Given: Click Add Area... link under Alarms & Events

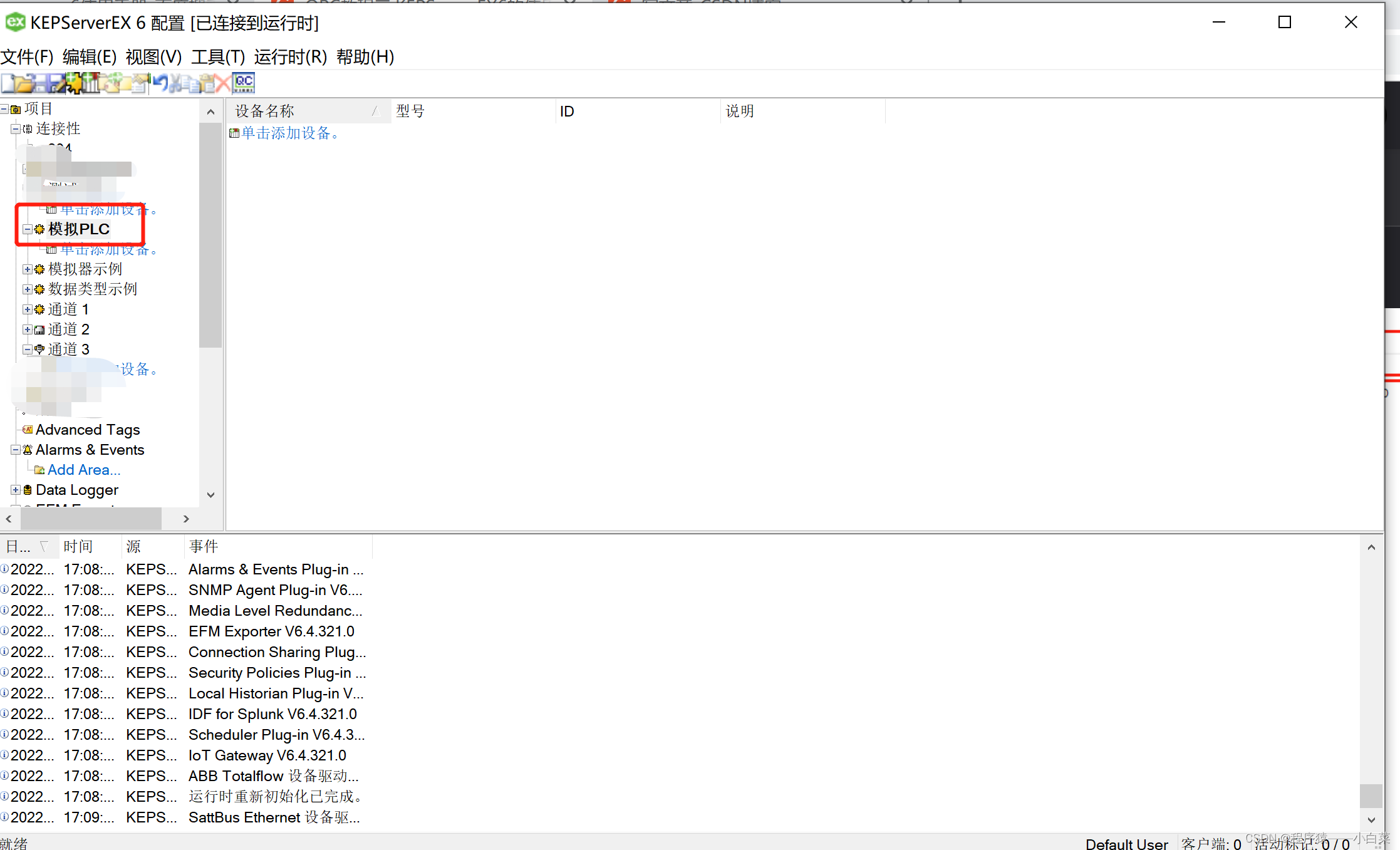Looking at the screenshot, I should (81, 470).
